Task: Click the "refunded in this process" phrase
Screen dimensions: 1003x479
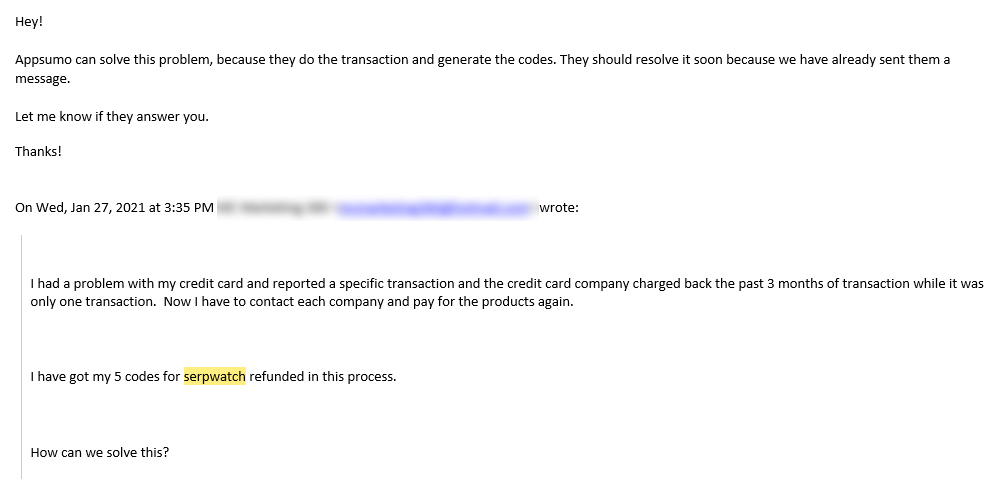Action: coord(322,377)
